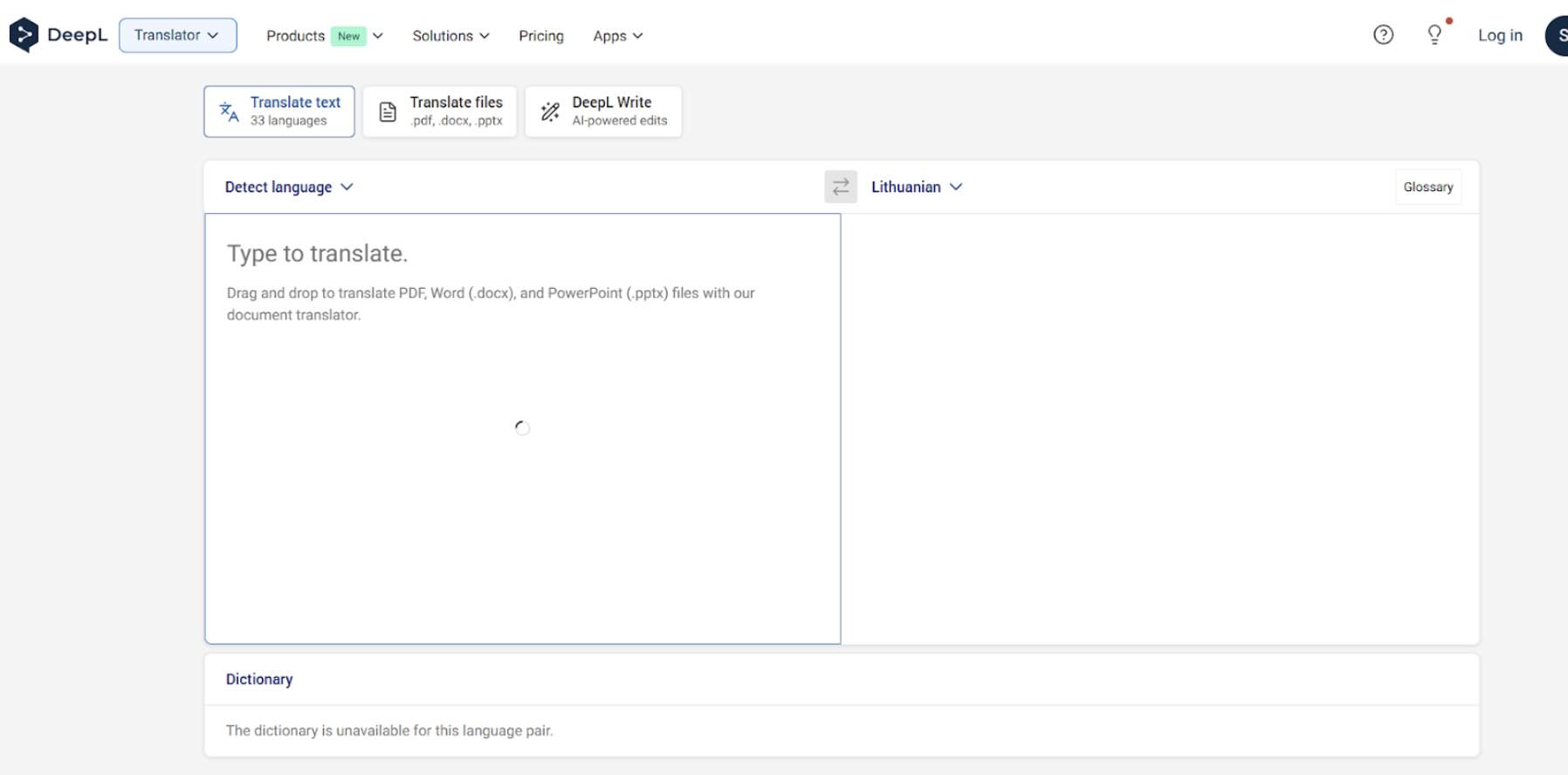This screenshot has width=1568, height=775.
Task: Click the magic pen icon in DeepL Write tab
Action: (x=550, y=112)
